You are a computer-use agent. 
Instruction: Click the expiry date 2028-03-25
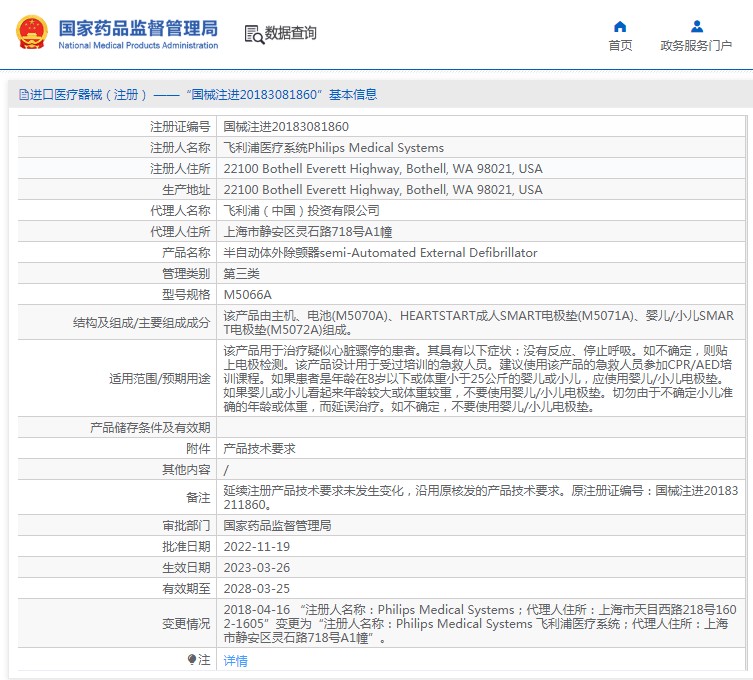pyautogui.click(x=256, y=589)
